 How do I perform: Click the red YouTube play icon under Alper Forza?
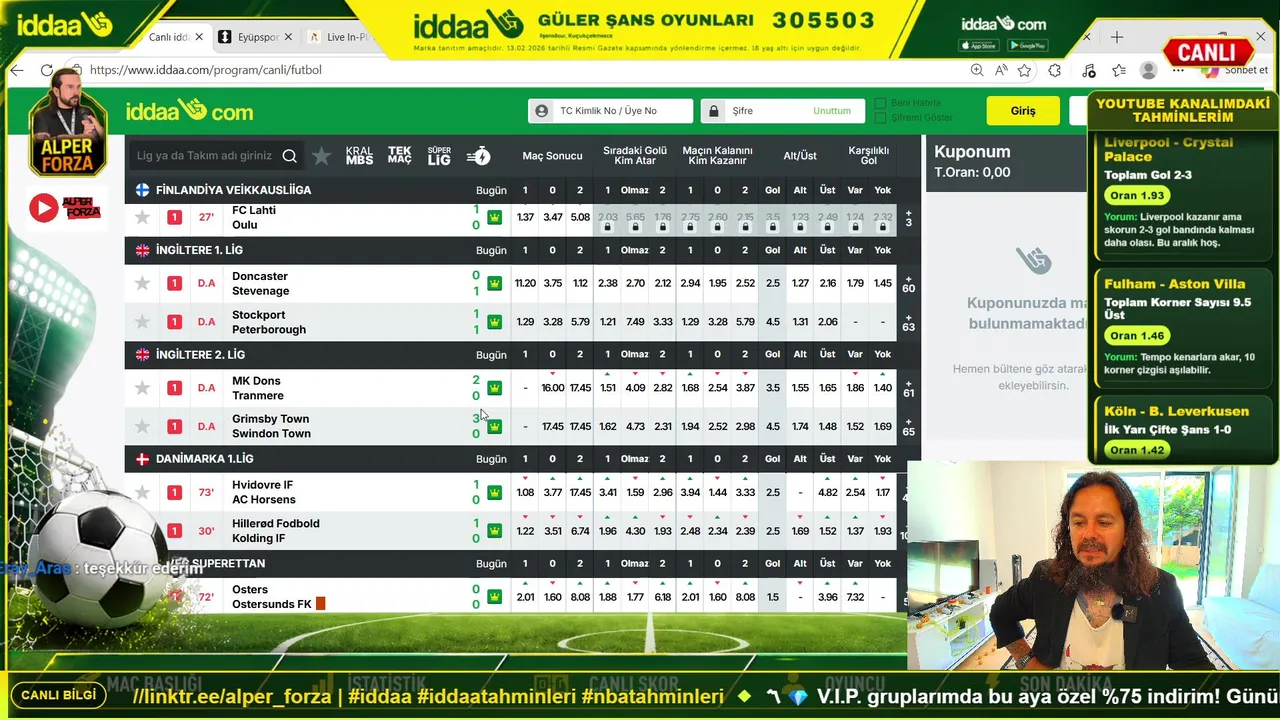click(x=43, y=207)
